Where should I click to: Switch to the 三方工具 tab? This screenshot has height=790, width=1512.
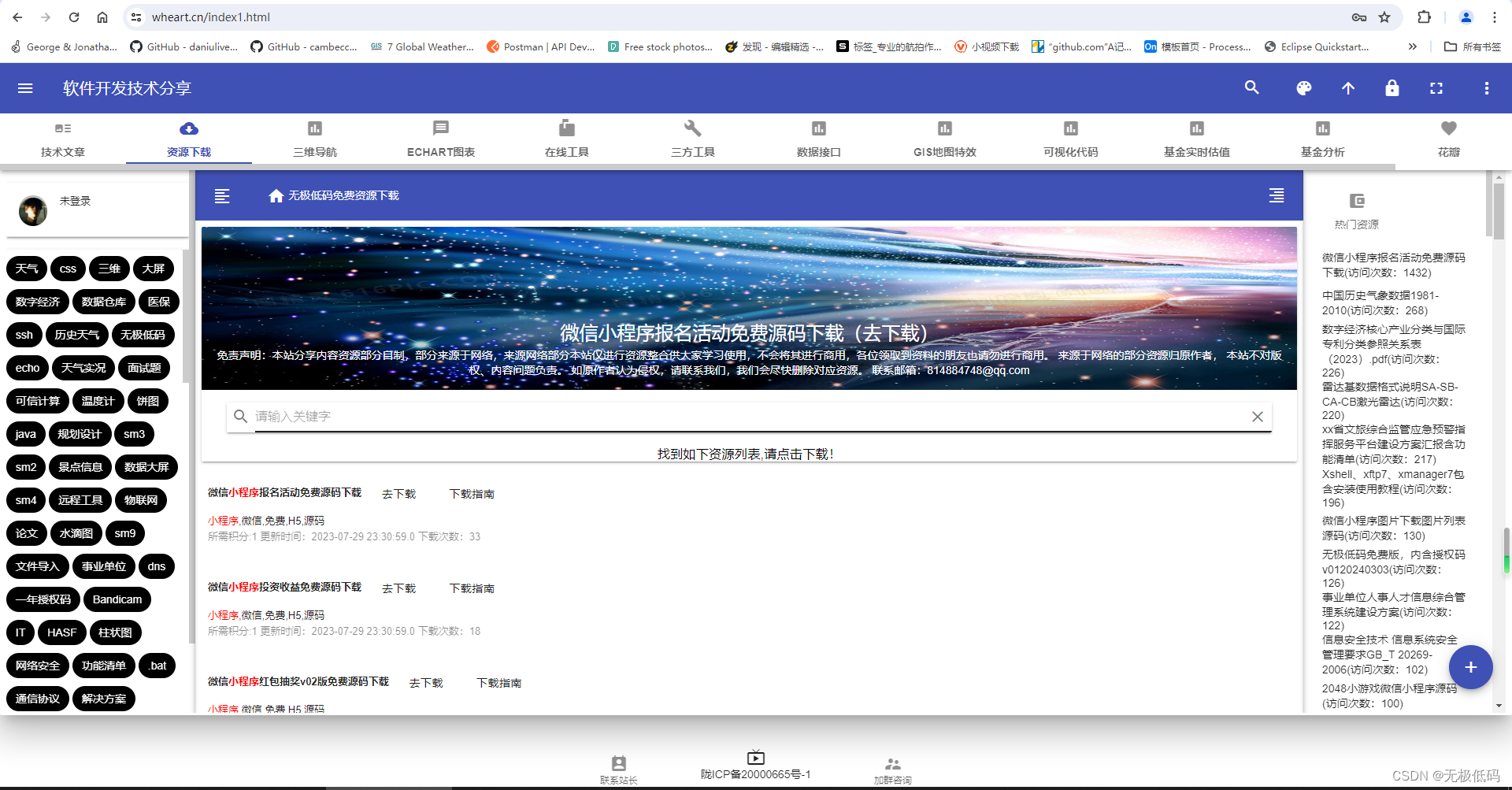click(x=693, y=139)
